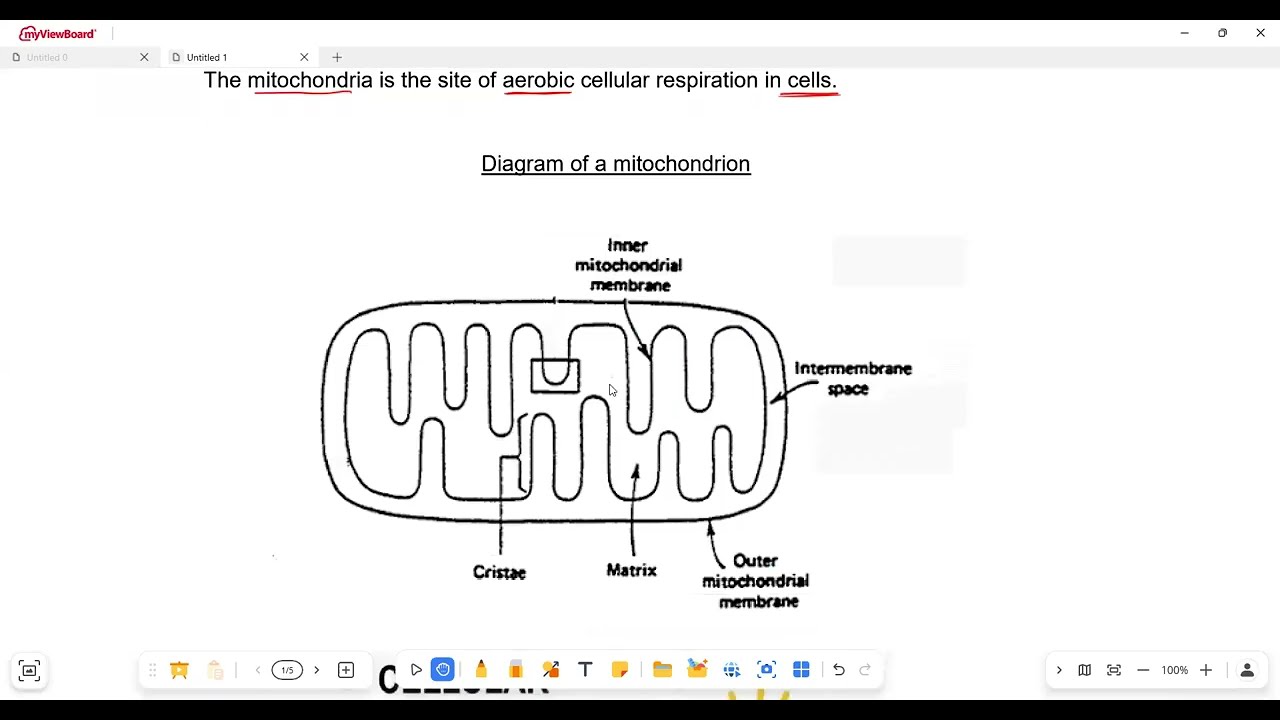Close the Untitled 1 tab
Viewport: 1280px width, 720px height.
pos(304,57)
